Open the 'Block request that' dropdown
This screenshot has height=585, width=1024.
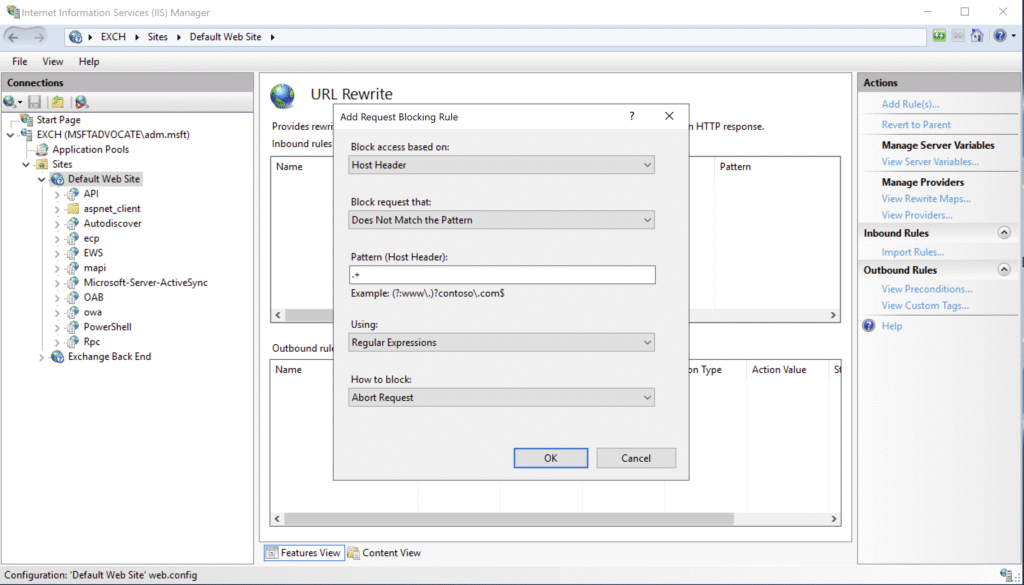click(502, 220)
